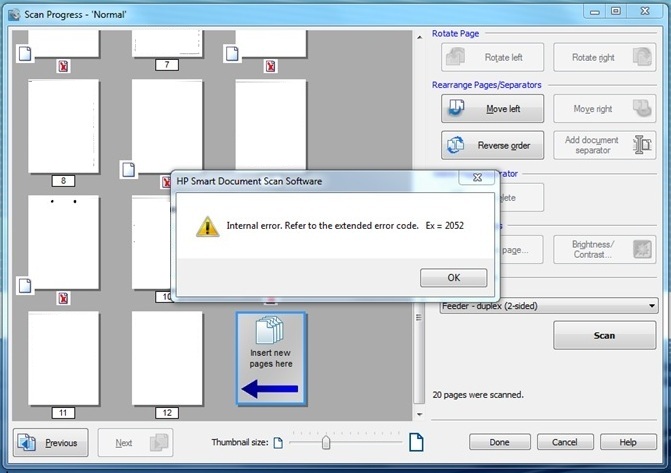
Task: Click the thumbnail pane scrollbar grip
Action: click(x=419, y=318)
